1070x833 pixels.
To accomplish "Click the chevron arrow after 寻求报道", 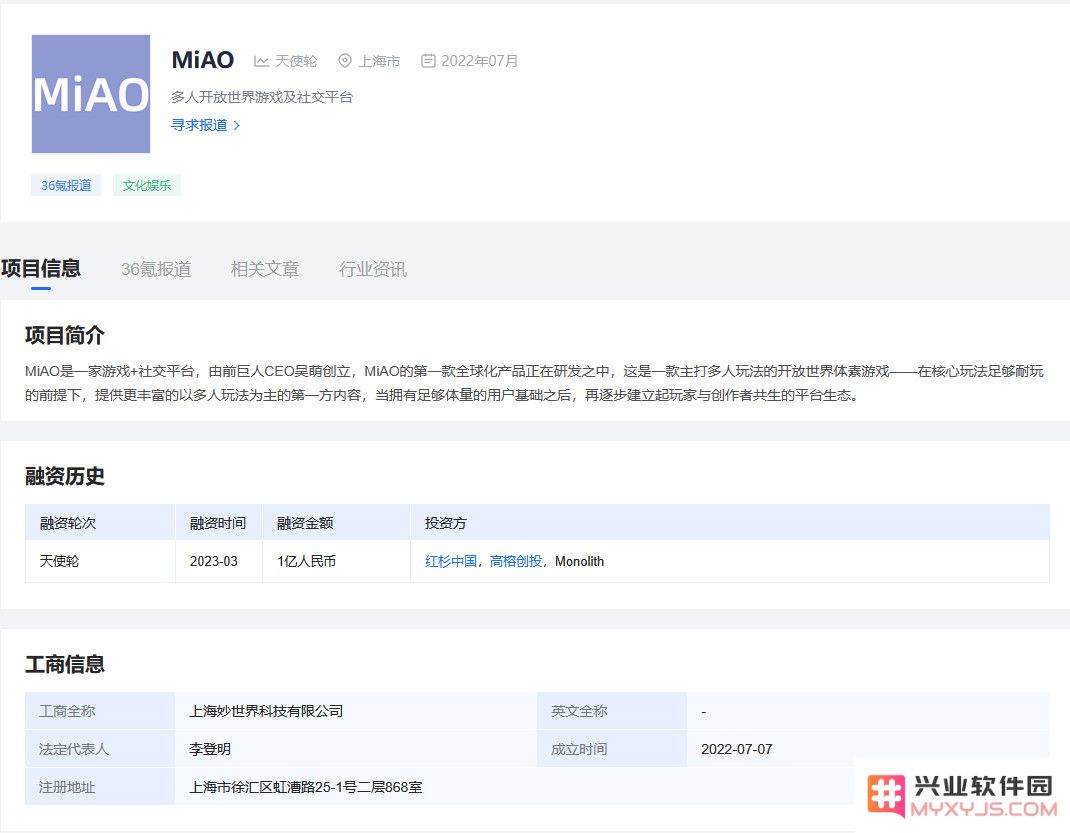I will (237, 126).
